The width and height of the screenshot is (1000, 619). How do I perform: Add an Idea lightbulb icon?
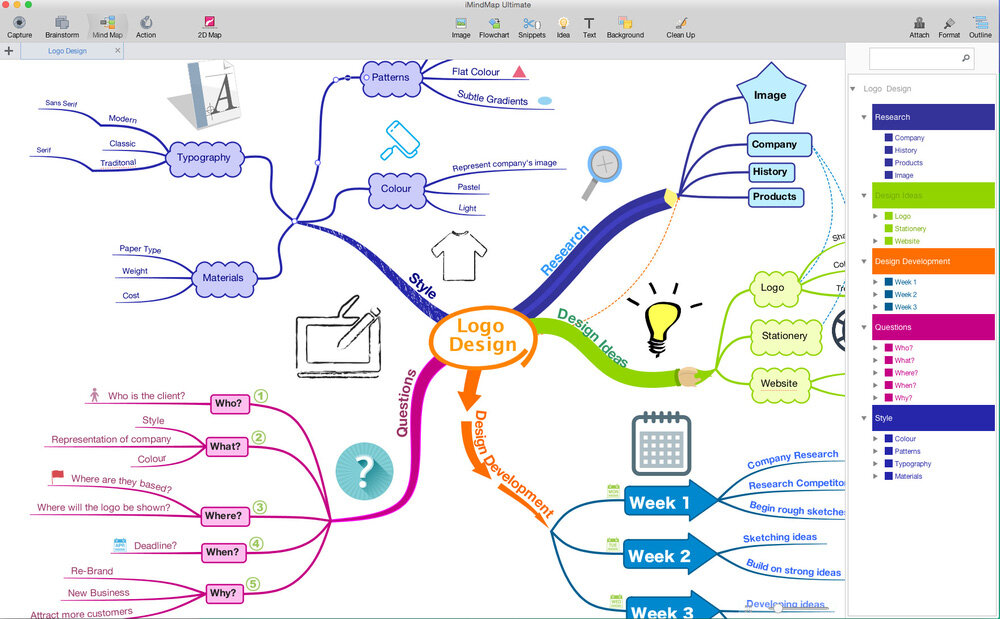click(x=563, y=27)
